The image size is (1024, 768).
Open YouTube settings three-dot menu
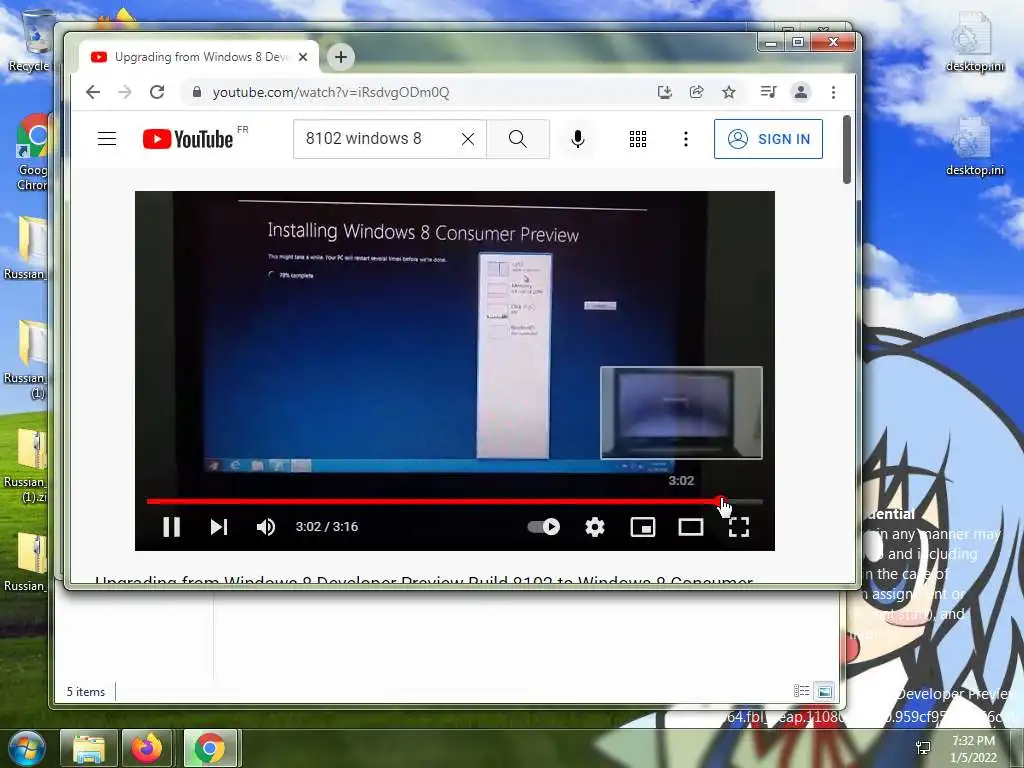(x=686, y=138)
